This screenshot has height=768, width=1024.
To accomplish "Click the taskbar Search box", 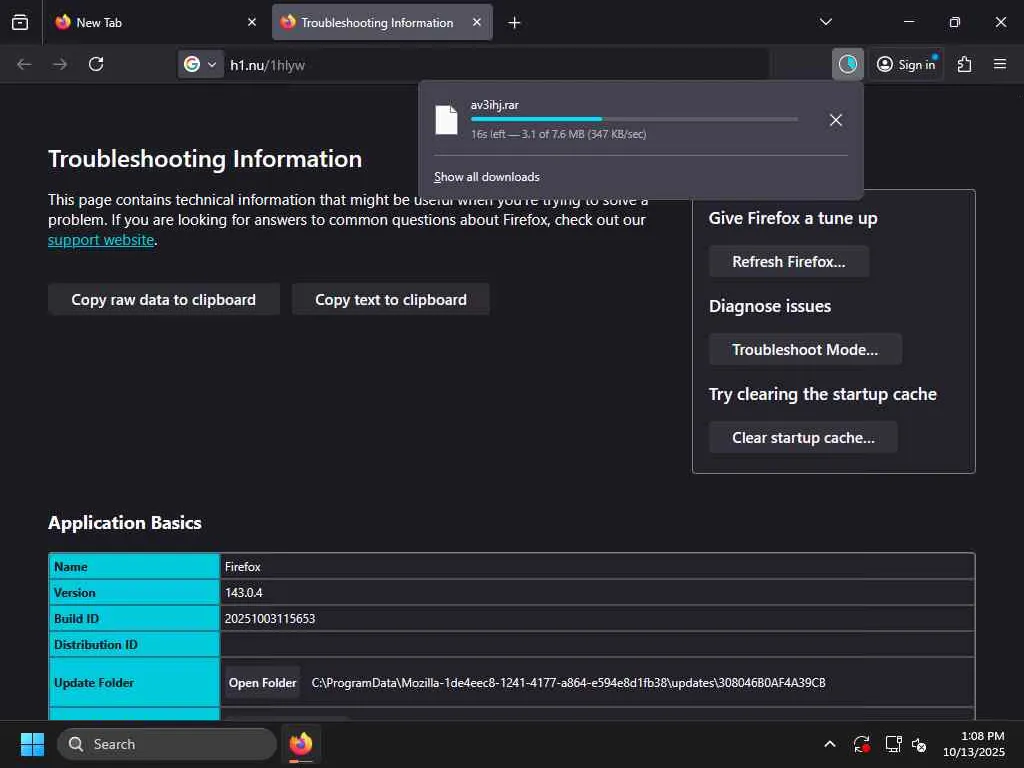I will (x=167, y=744).
